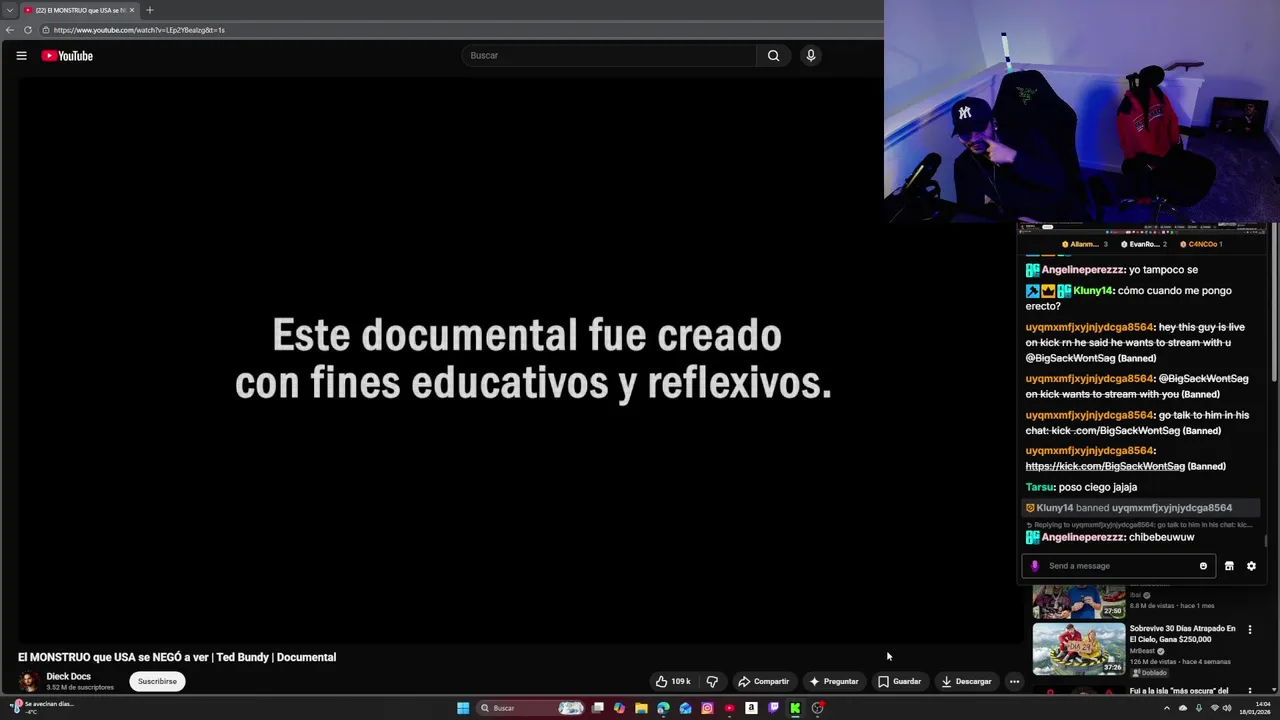Reload the page with refresh icon
Screen dimensions: 1280x720
(28, 30)
